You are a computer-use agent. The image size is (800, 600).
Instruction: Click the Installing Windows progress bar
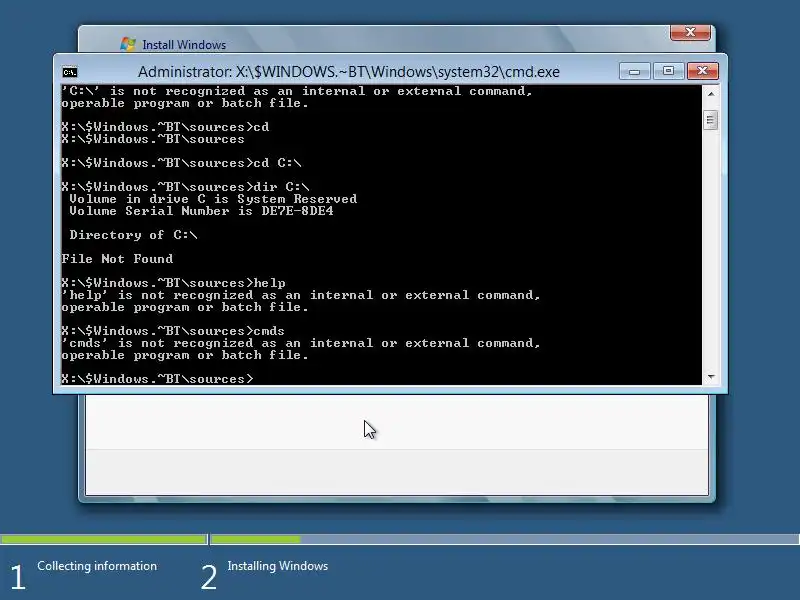click(x=505, y=539)
